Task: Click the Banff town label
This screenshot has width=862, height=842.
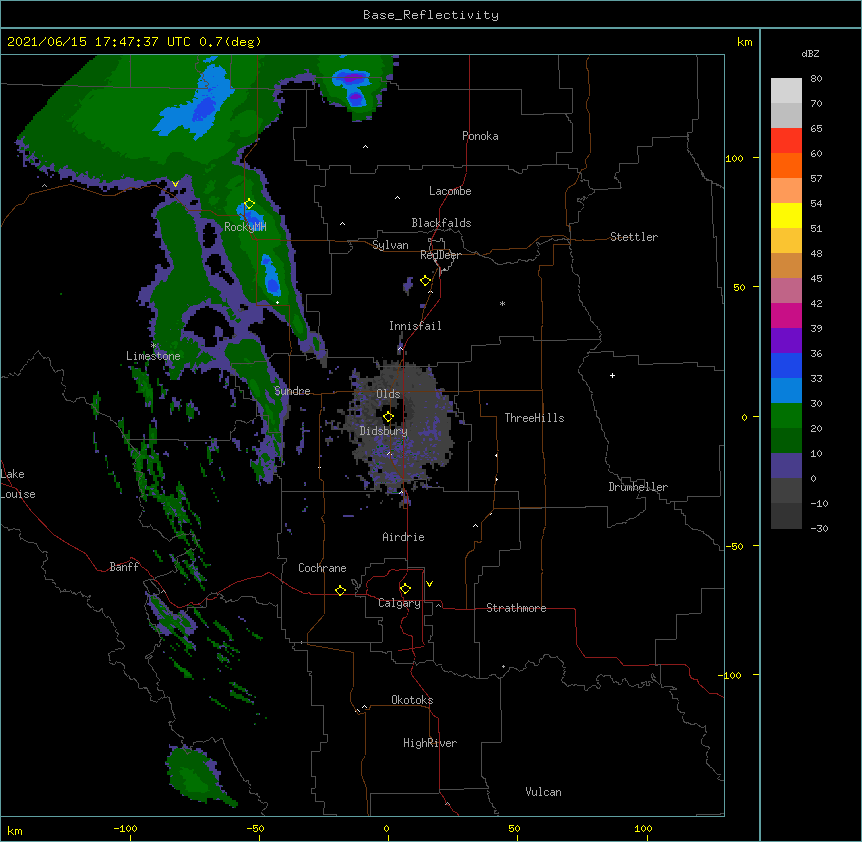Action: (124, 567)
